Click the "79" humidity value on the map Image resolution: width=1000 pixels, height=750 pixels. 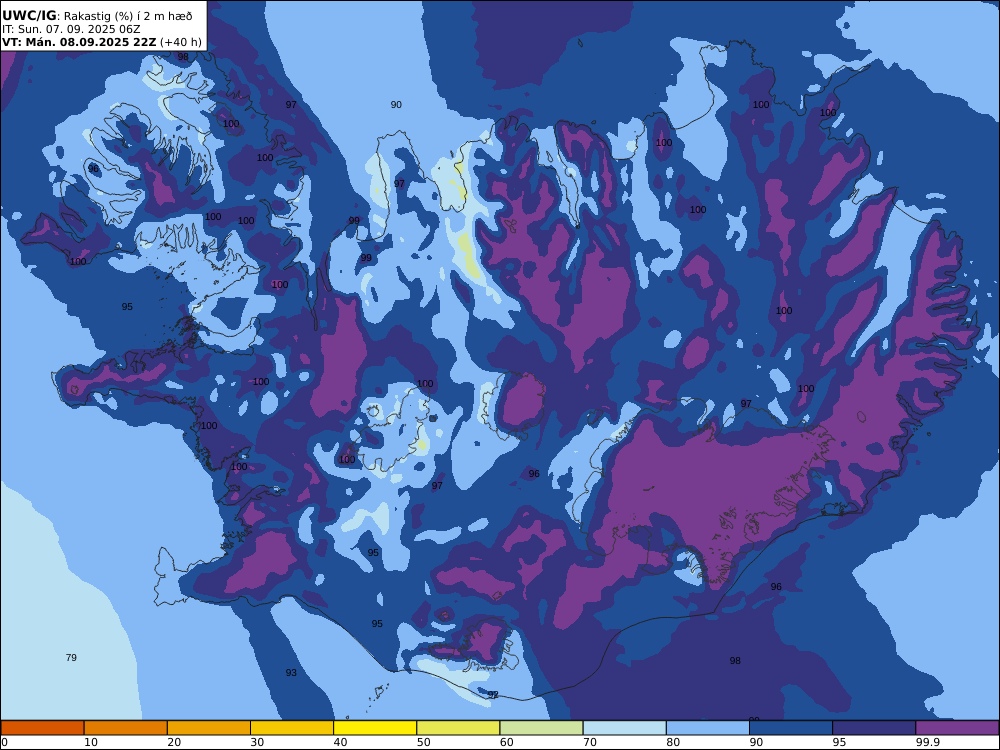coord(71,658)
